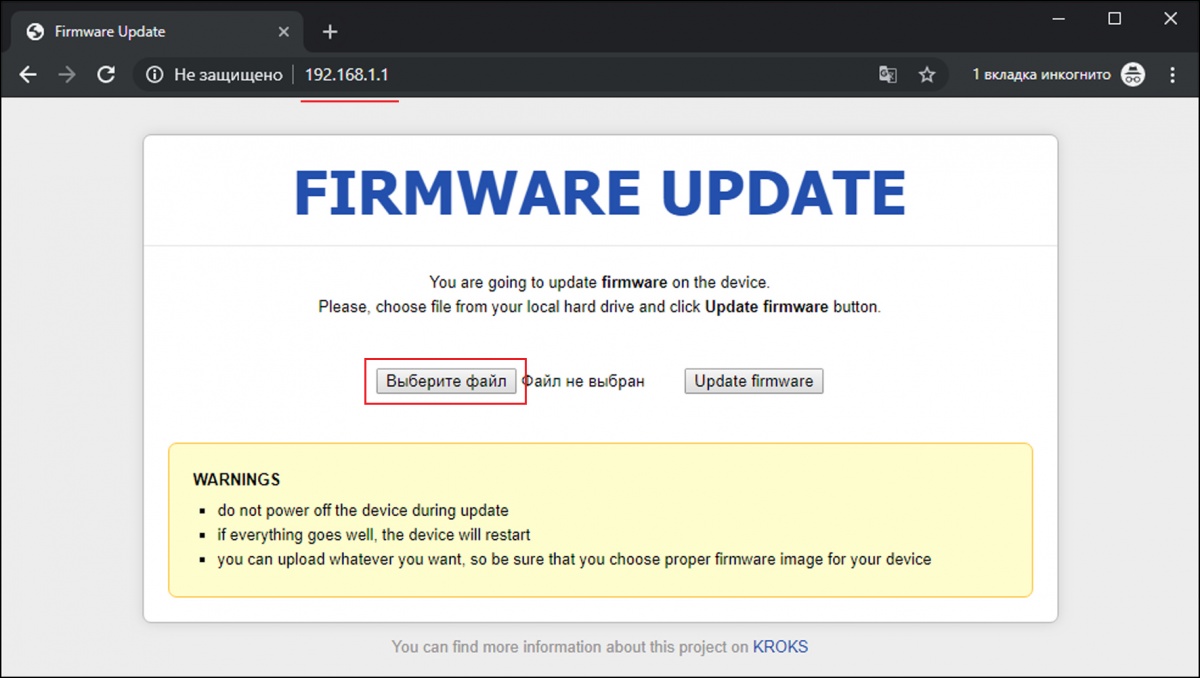Maximize the browser window

click(x=1115, y=18)
